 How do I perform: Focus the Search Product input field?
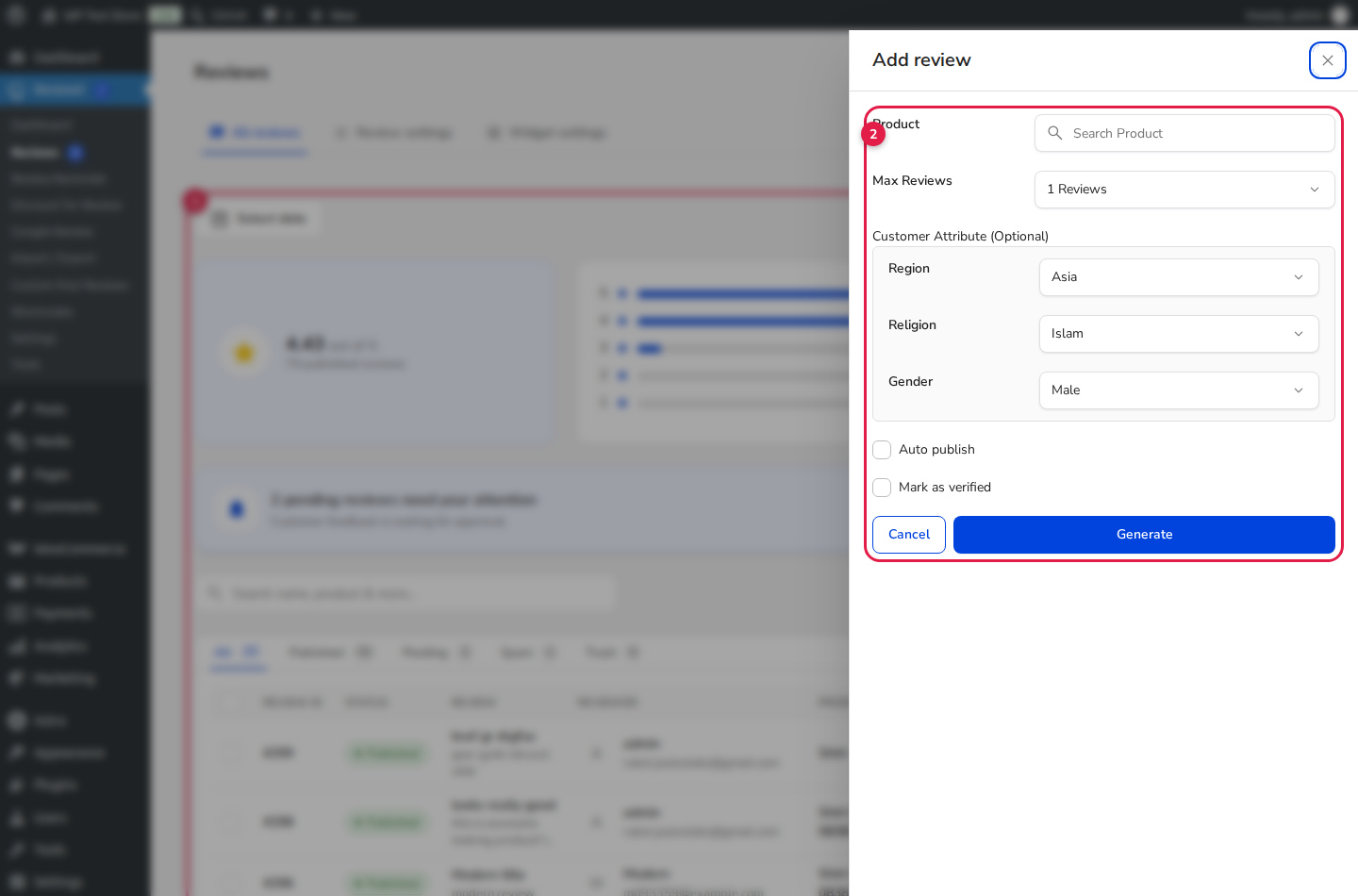[x=1184, y=133]
